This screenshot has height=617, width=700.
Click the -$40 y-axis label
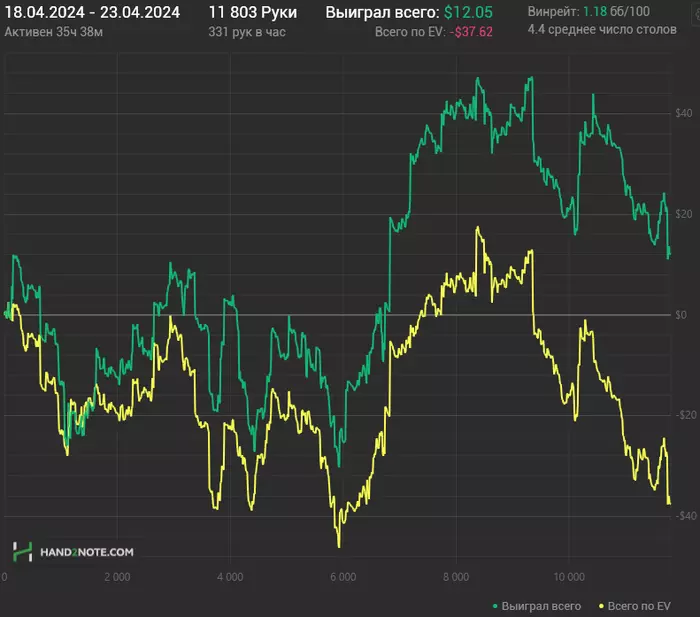click(686, 516)
